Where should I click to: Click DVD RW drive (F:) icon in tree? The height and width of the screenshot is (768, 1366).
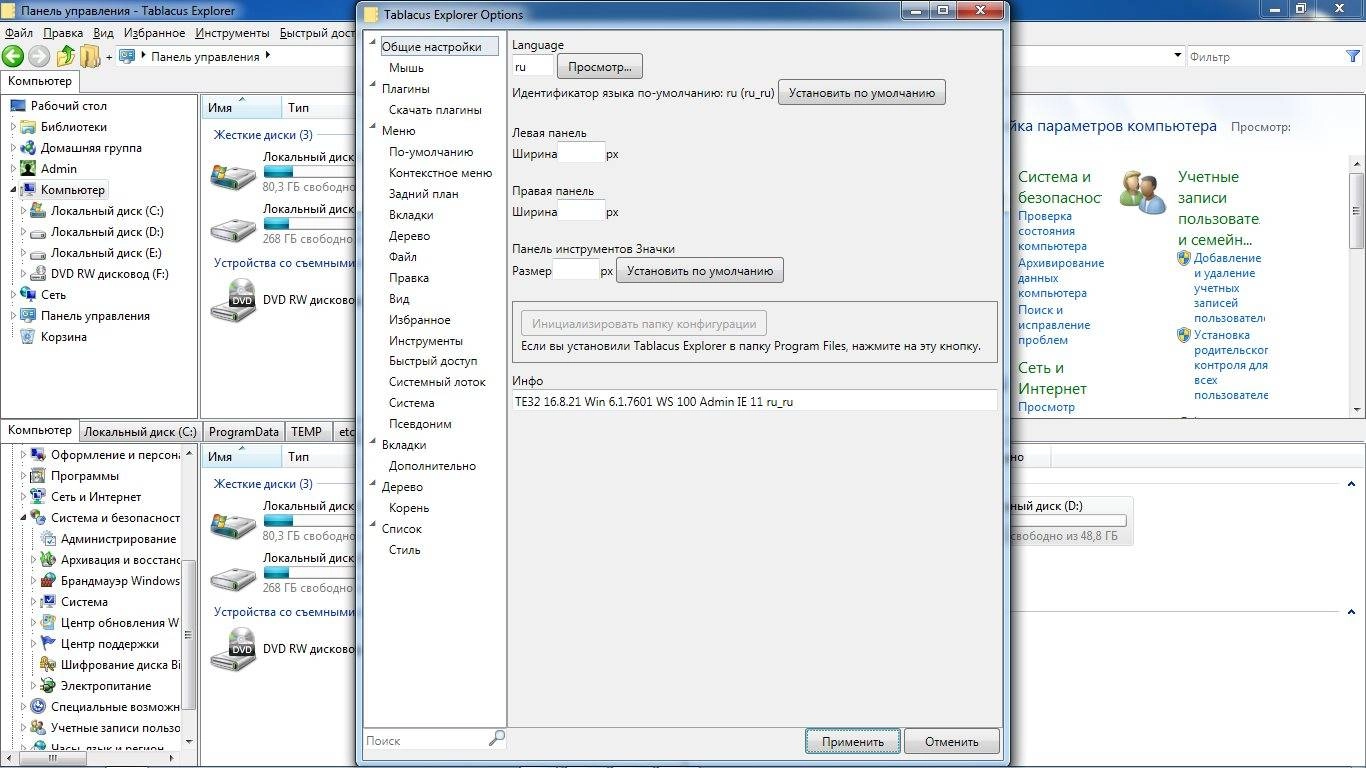click(39, 274)
